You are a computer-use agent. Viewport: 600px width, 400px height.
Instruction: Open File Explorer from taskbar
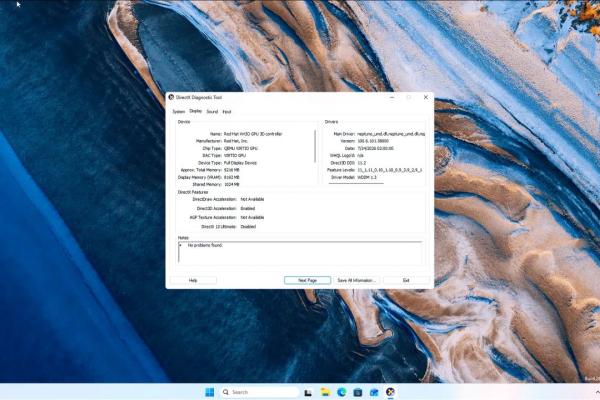tap(325, 392)
